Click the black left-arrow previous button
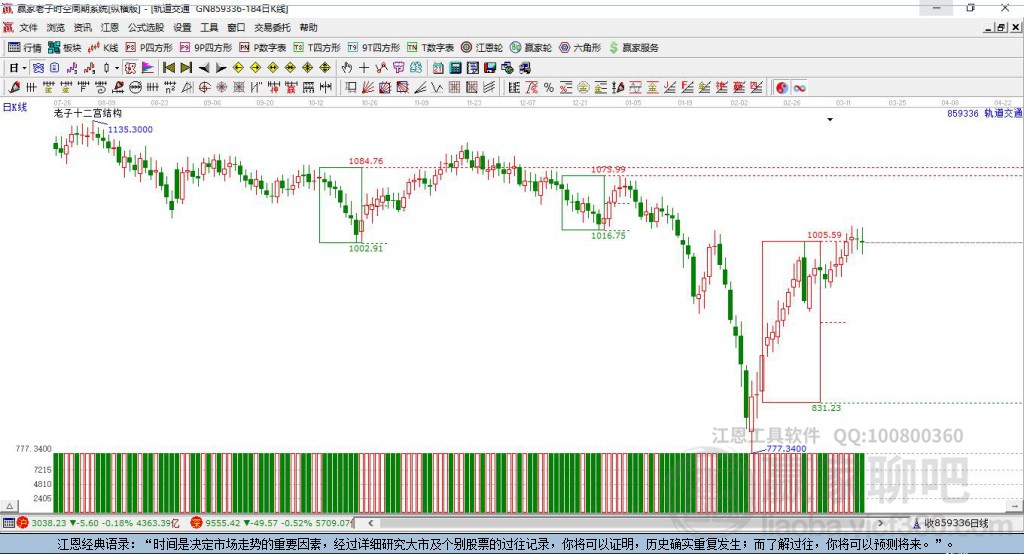This screenshot has width=1024, height=554. pos(204,67)
